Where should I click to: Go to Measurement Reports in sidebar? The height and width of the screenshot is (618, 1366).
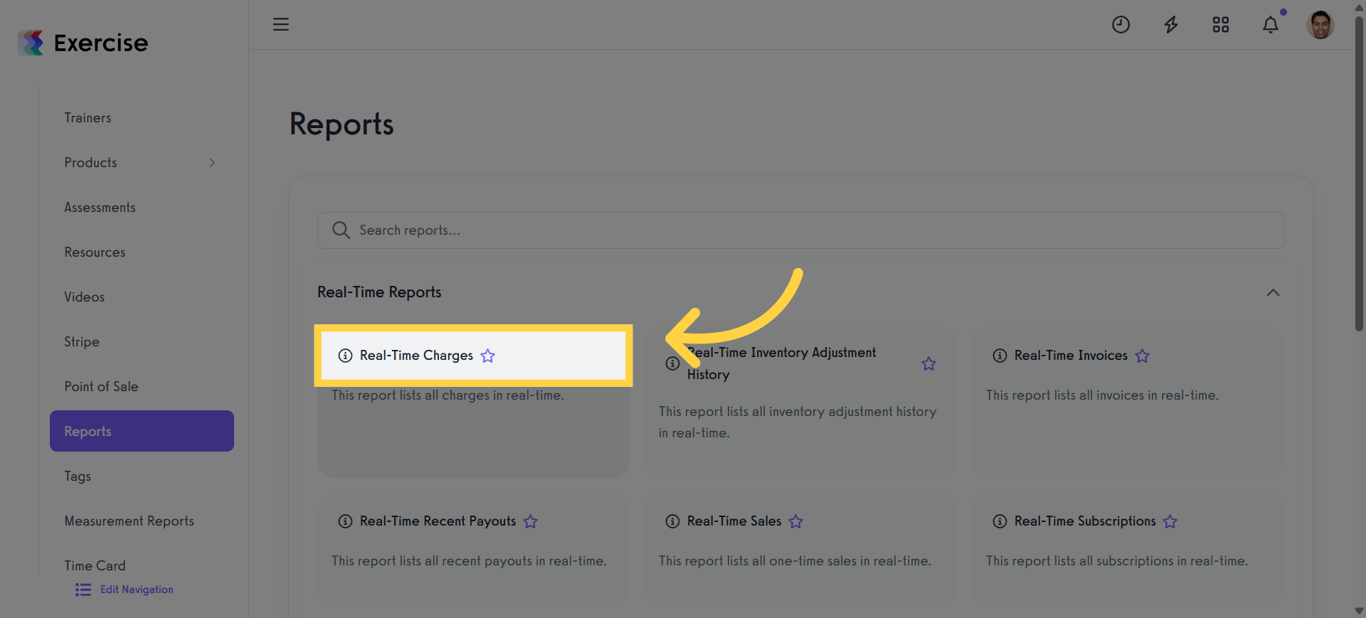click(x=129, y=521)
